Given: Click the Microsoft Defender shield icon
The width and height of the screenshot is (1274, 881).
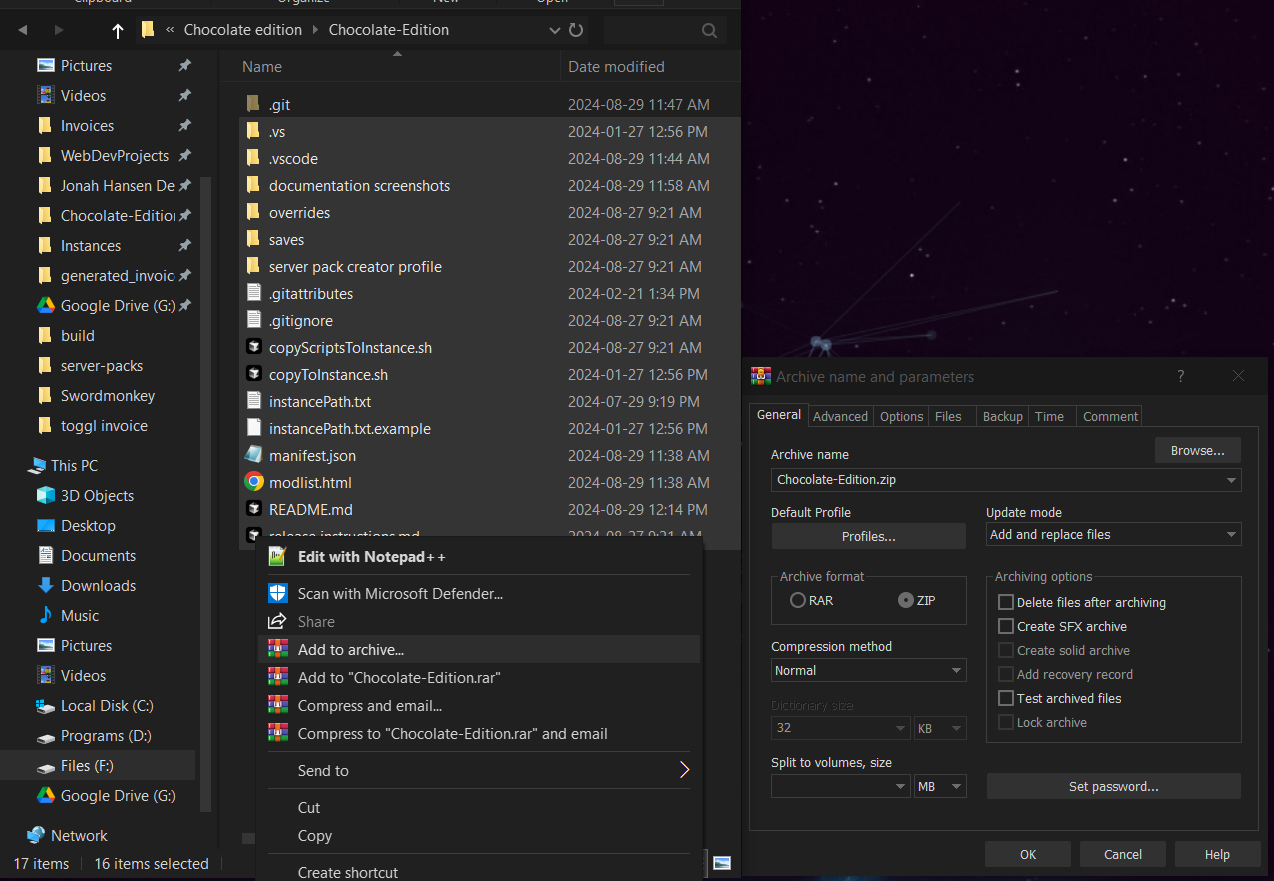Looking at the screenshot, I should 277,593.
